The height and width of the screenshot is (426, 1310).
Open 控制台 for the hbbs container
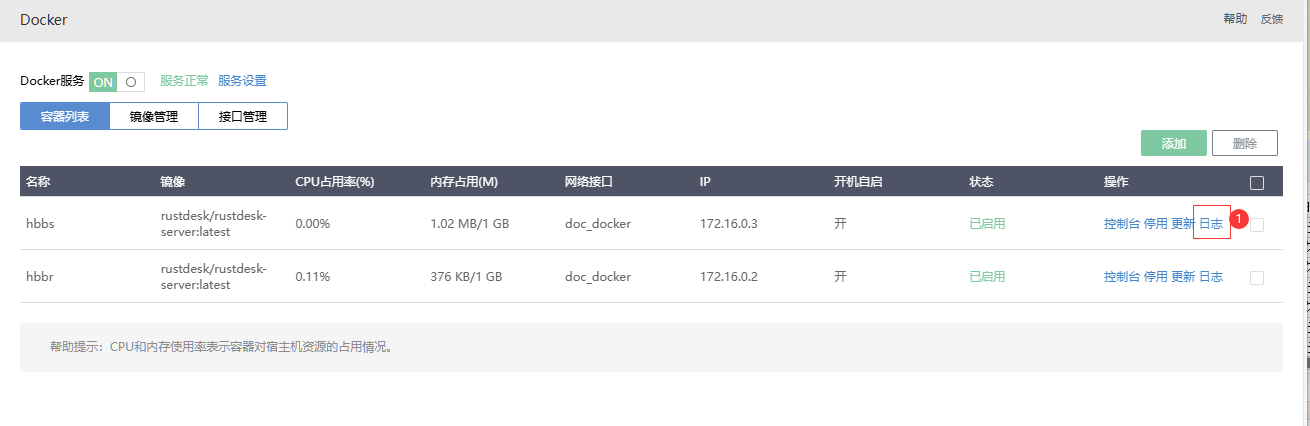coord(1122,224)
